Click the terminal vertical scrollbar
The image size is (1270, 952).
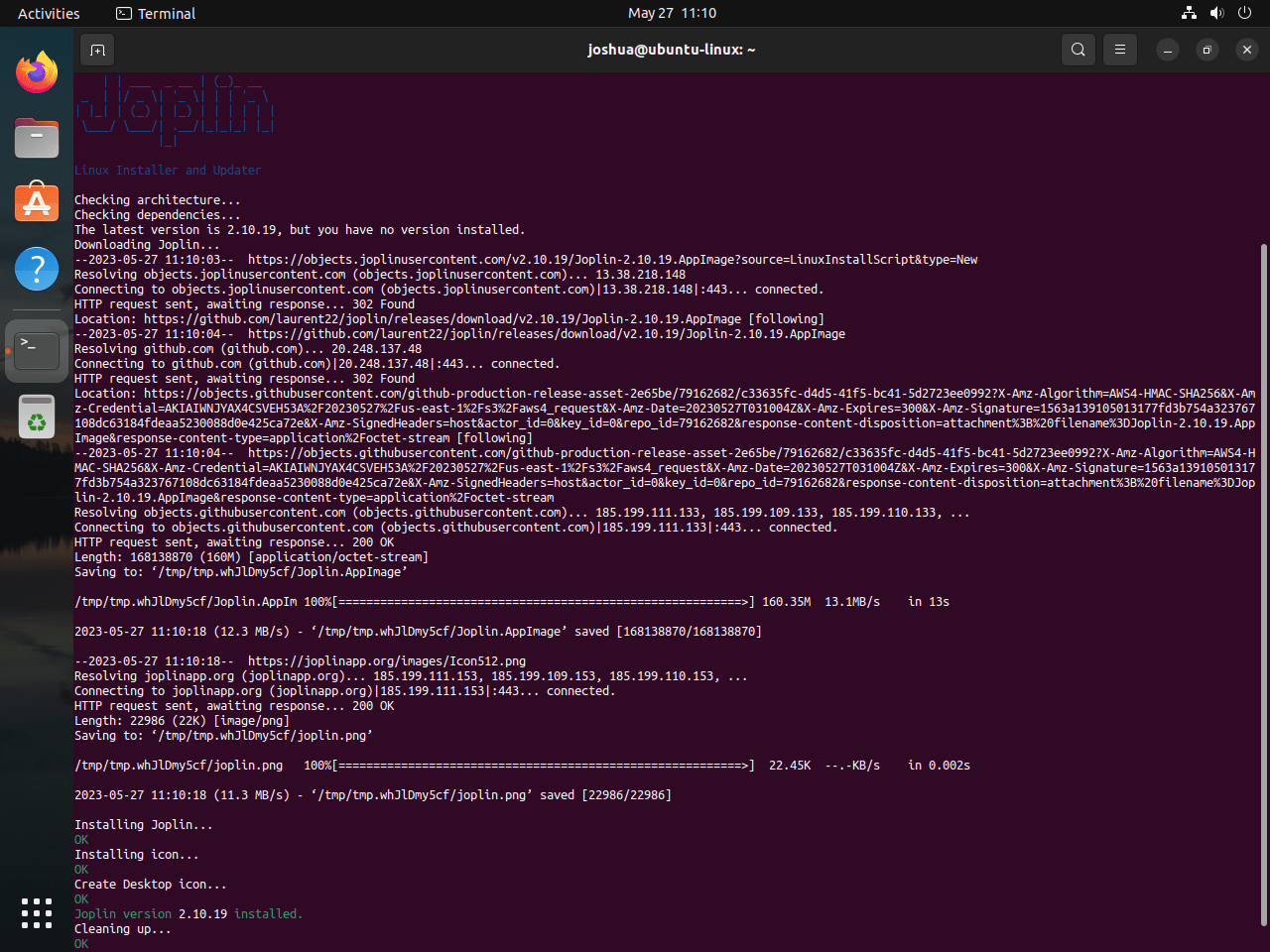click(1263, 585)
